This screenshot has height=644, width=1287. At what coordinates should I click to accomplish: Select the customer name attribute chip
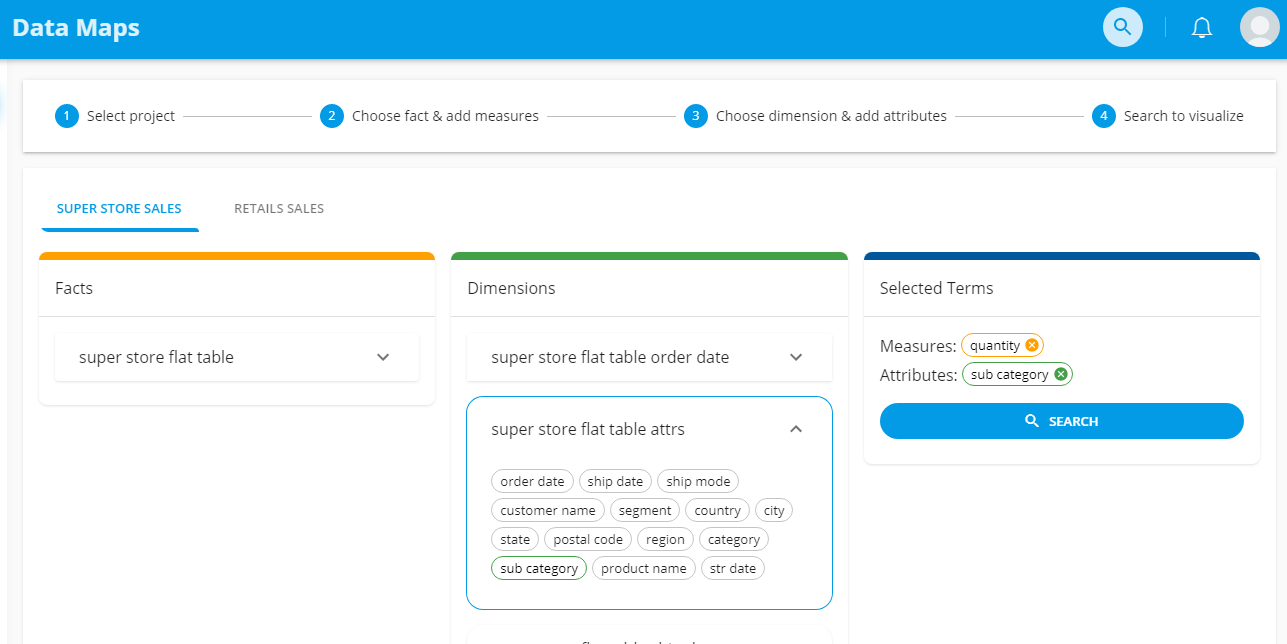[x=548, y=510]
